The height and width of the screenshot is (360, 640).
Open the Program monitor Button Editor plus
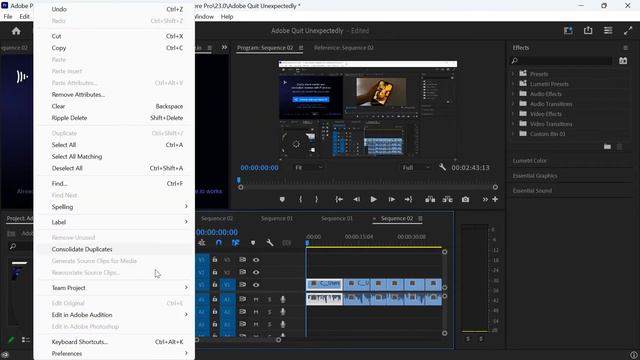[495, 200]
